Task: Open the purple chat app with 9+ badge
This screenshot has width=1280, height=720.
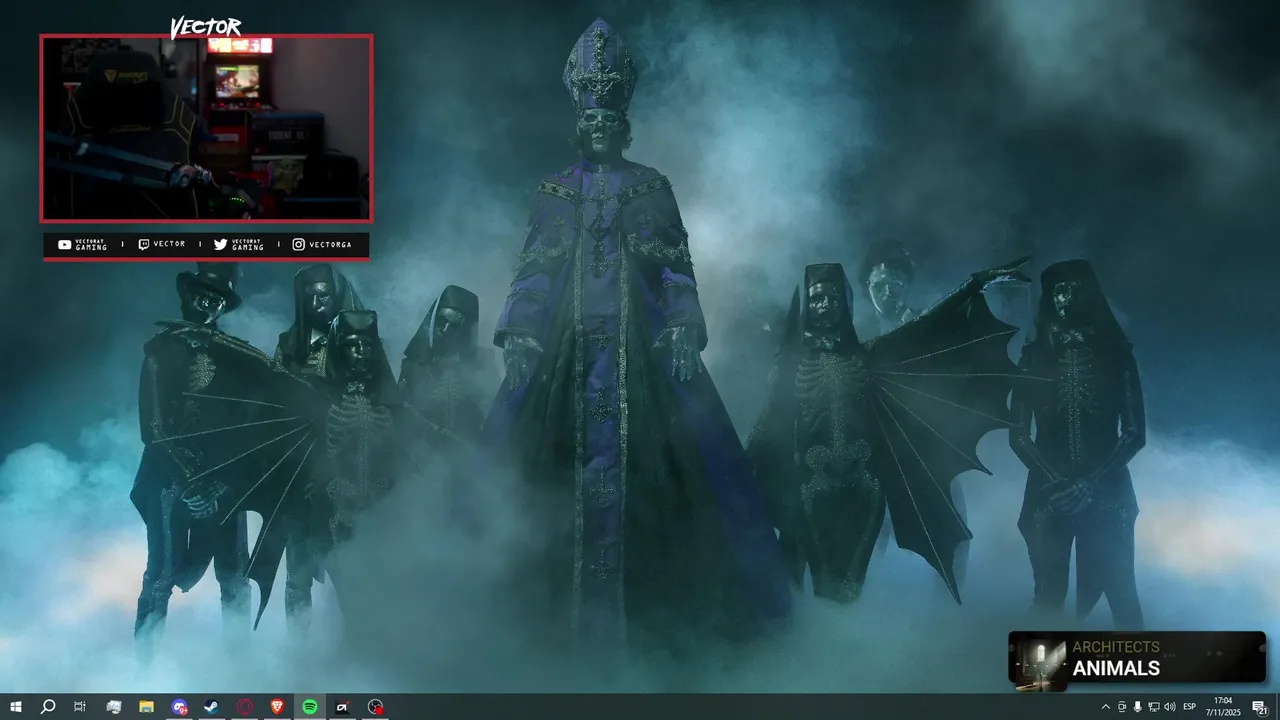Action: pos(179,707)
